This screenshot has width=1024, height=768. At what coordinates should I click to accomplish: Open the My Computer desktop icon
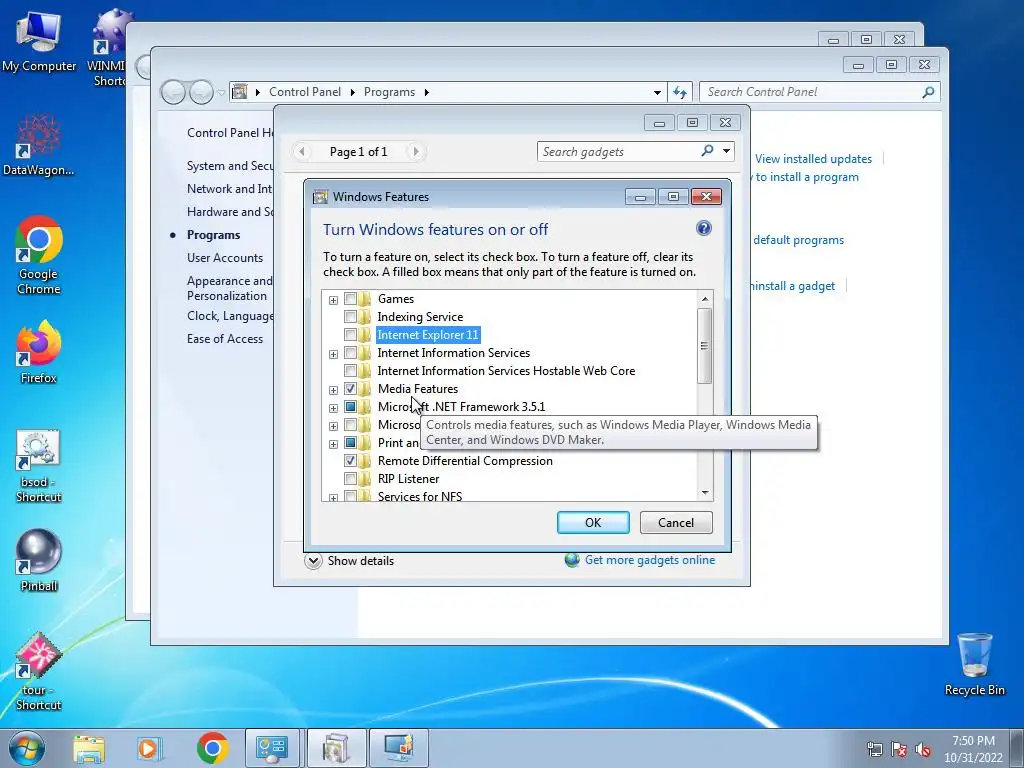click(39, 40)
